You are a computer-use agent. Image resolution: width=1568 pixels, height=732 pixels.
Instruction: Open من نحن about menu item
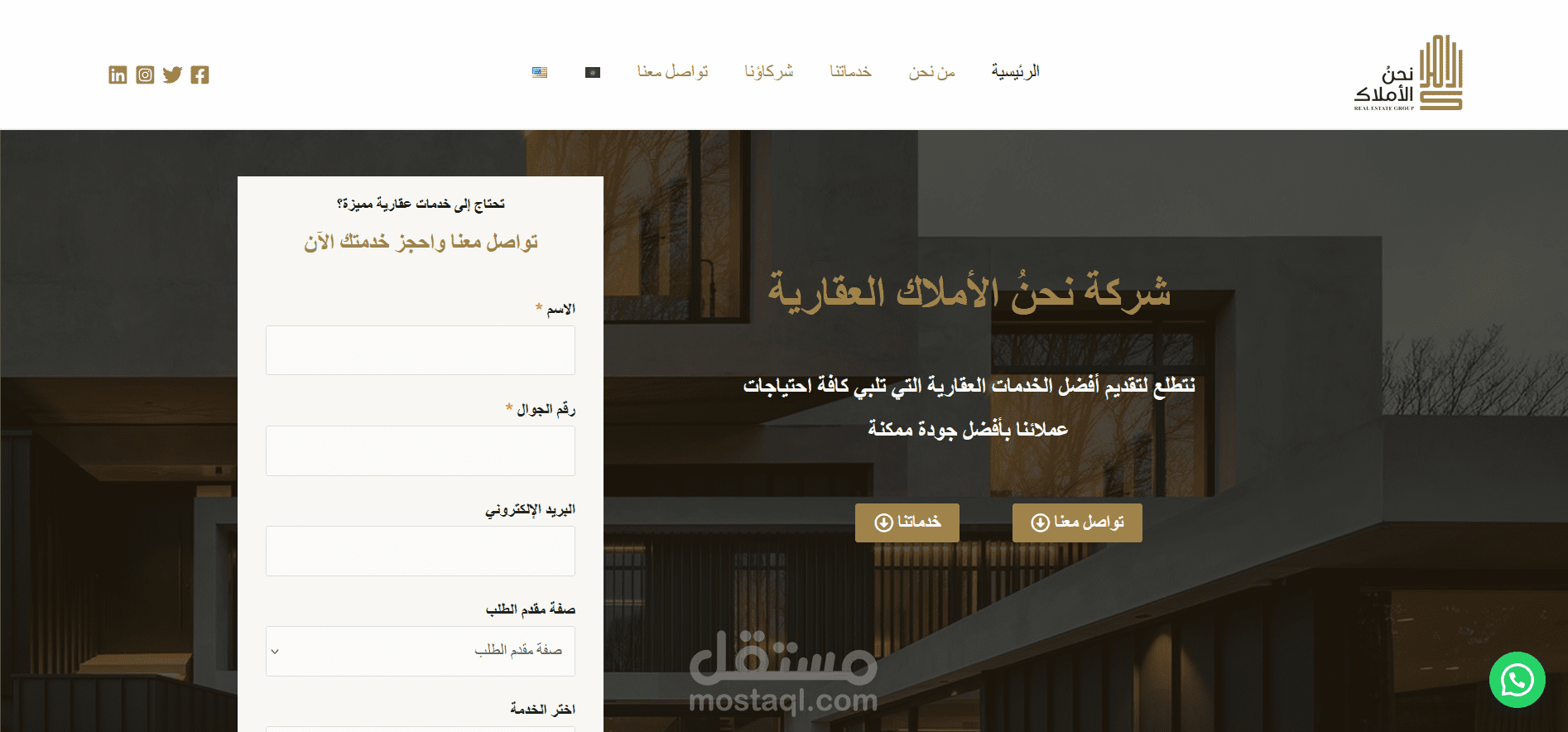point(932,72)
